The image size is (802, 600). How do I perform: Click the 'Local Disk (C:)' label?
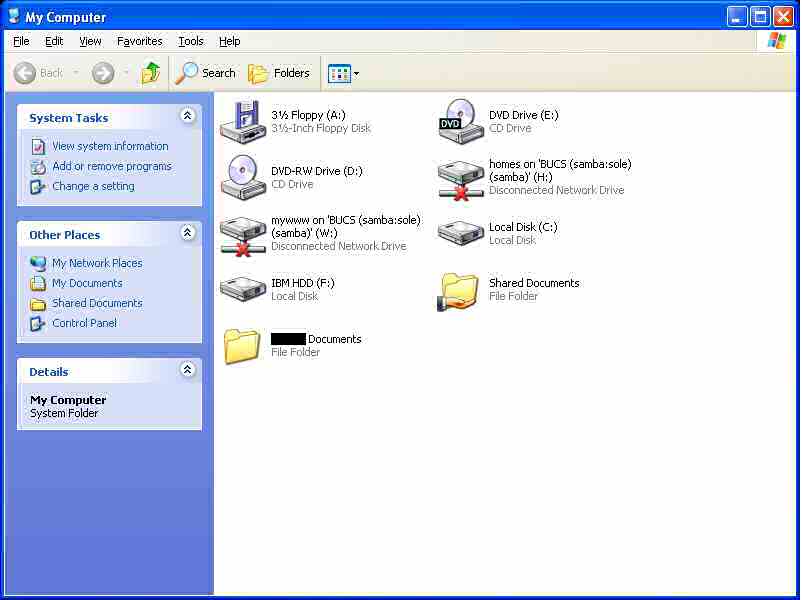tap(523, 227)
